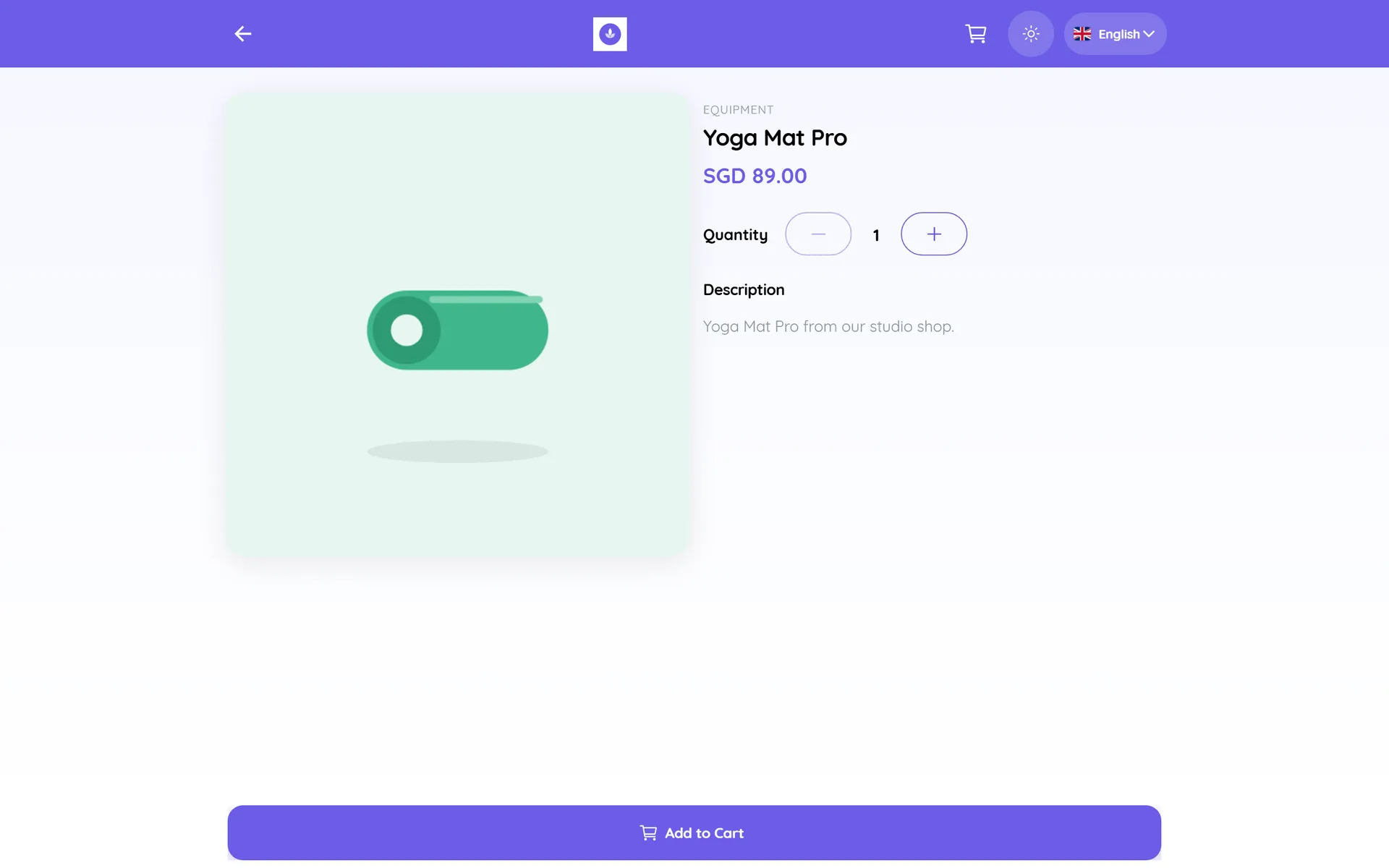Go back using the left arrow icon
The width and height of the screenshot is (1389, 868).
tap(243, 34)
